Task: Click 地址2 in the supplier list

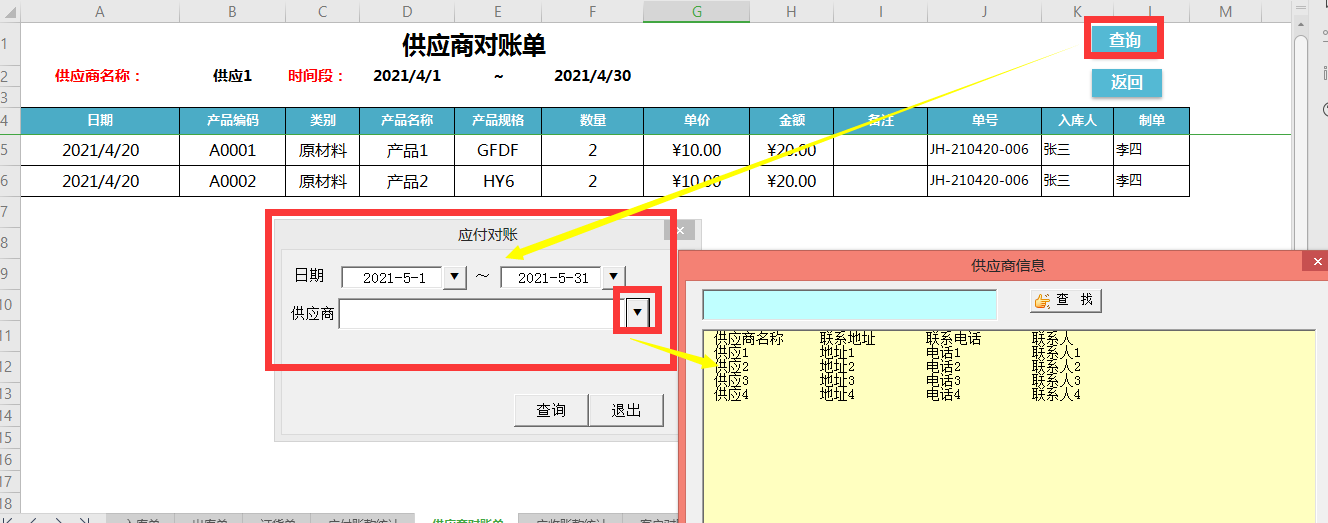Action: pos(837,367)
